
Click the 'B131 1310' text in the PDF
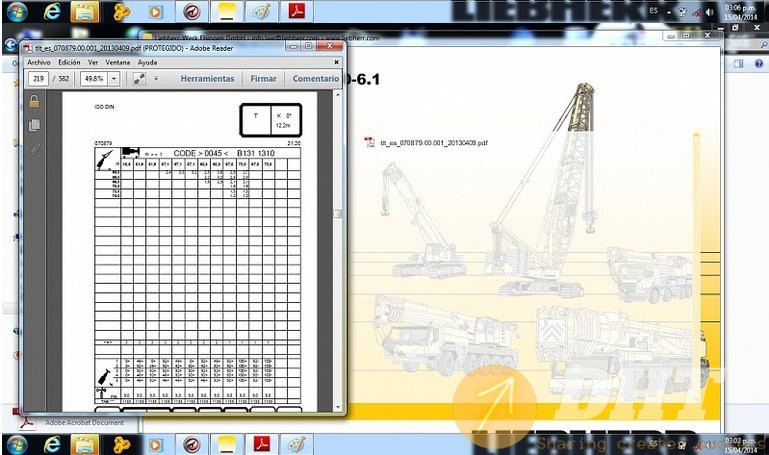click(256, 153)
